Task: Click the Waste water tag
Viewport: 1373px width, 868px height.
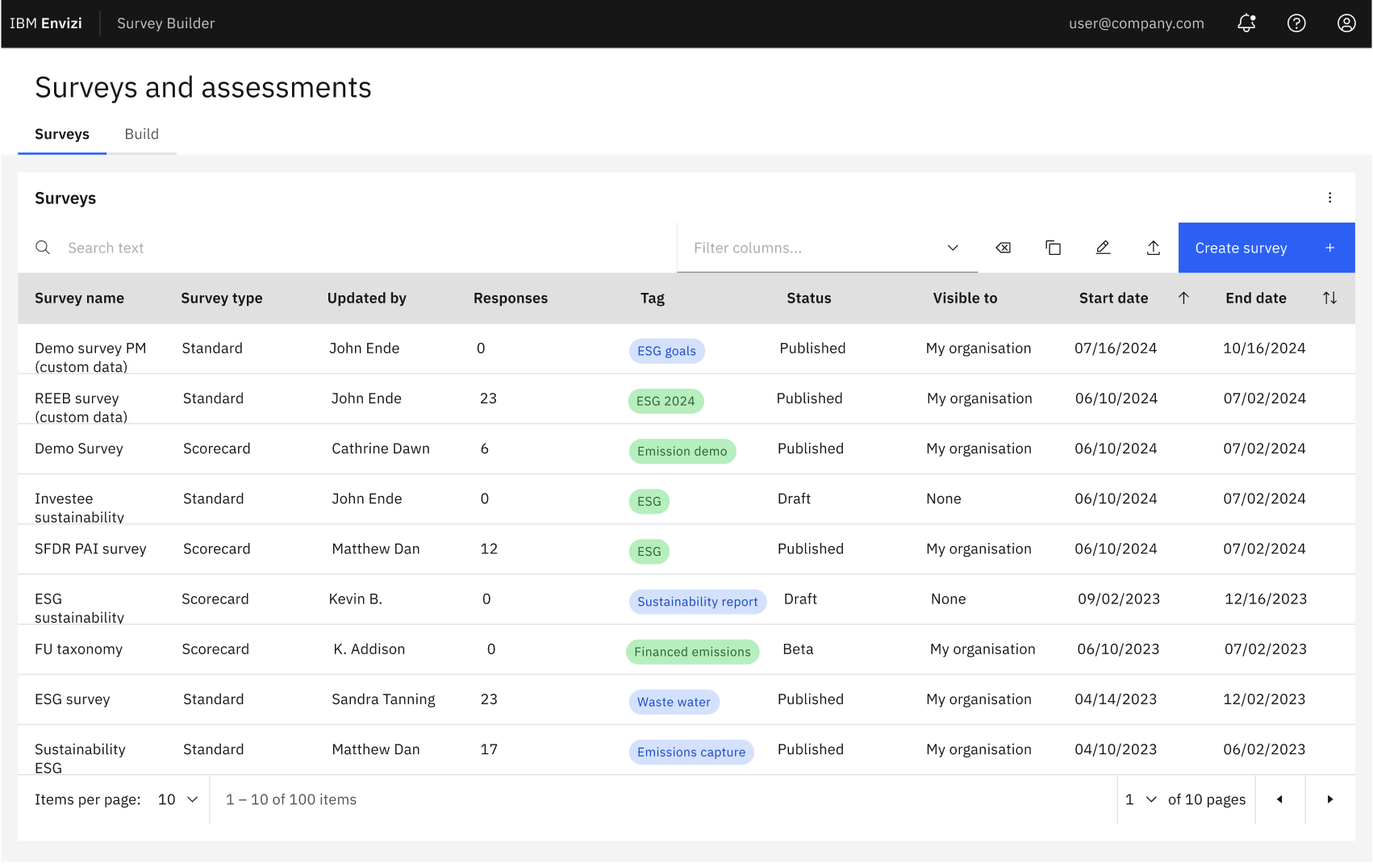Action: tap(674, 701)
